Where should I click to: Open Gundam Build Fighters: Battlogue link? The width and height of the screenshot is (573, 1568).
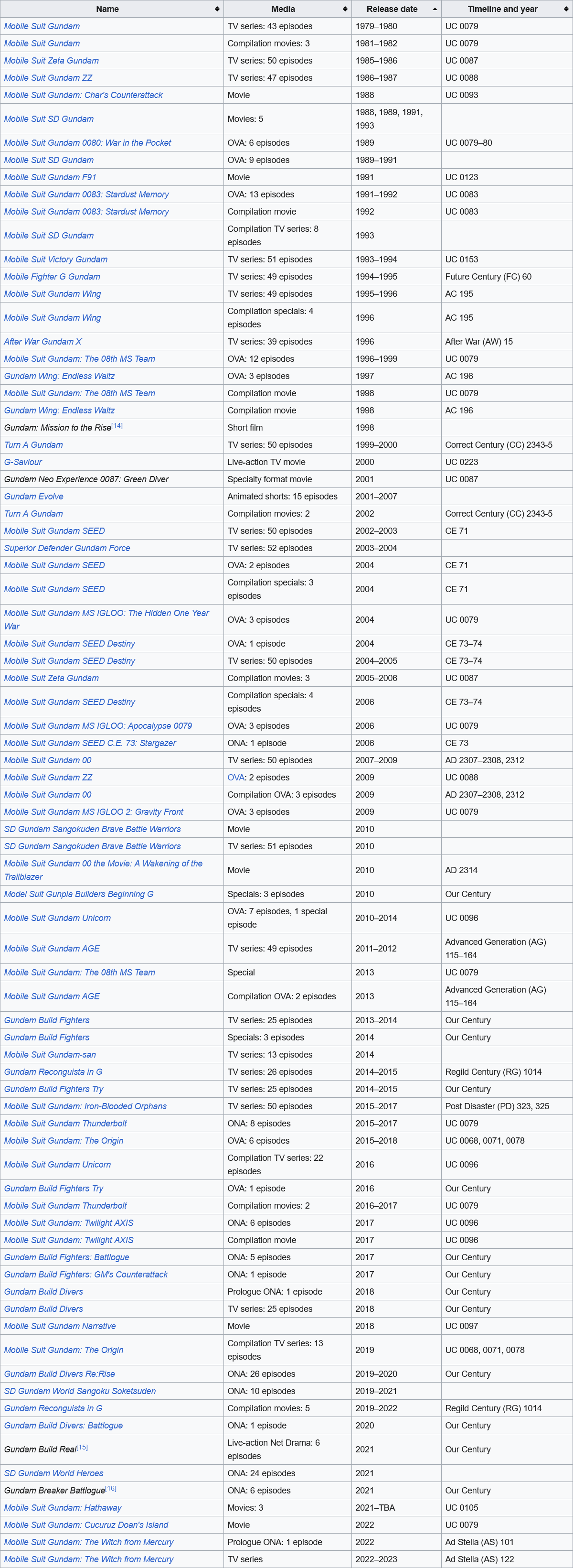coord(66,1257)
